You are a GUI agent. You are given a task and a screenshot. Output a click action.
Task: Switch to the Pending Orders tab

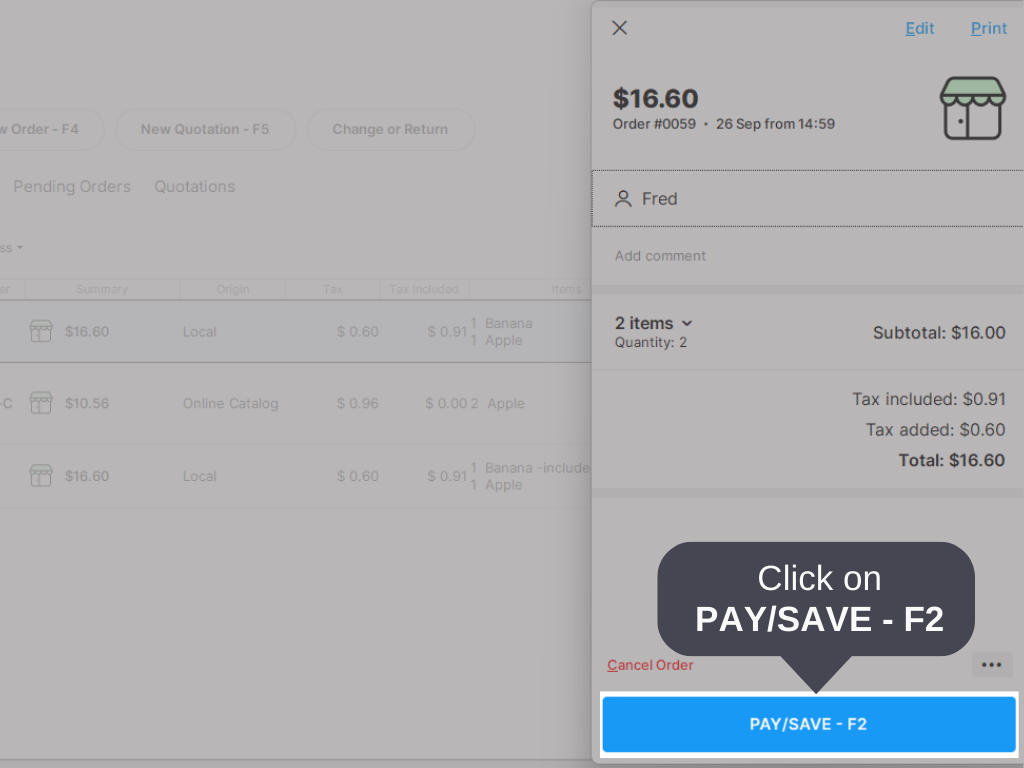click(x=72, y=187)
